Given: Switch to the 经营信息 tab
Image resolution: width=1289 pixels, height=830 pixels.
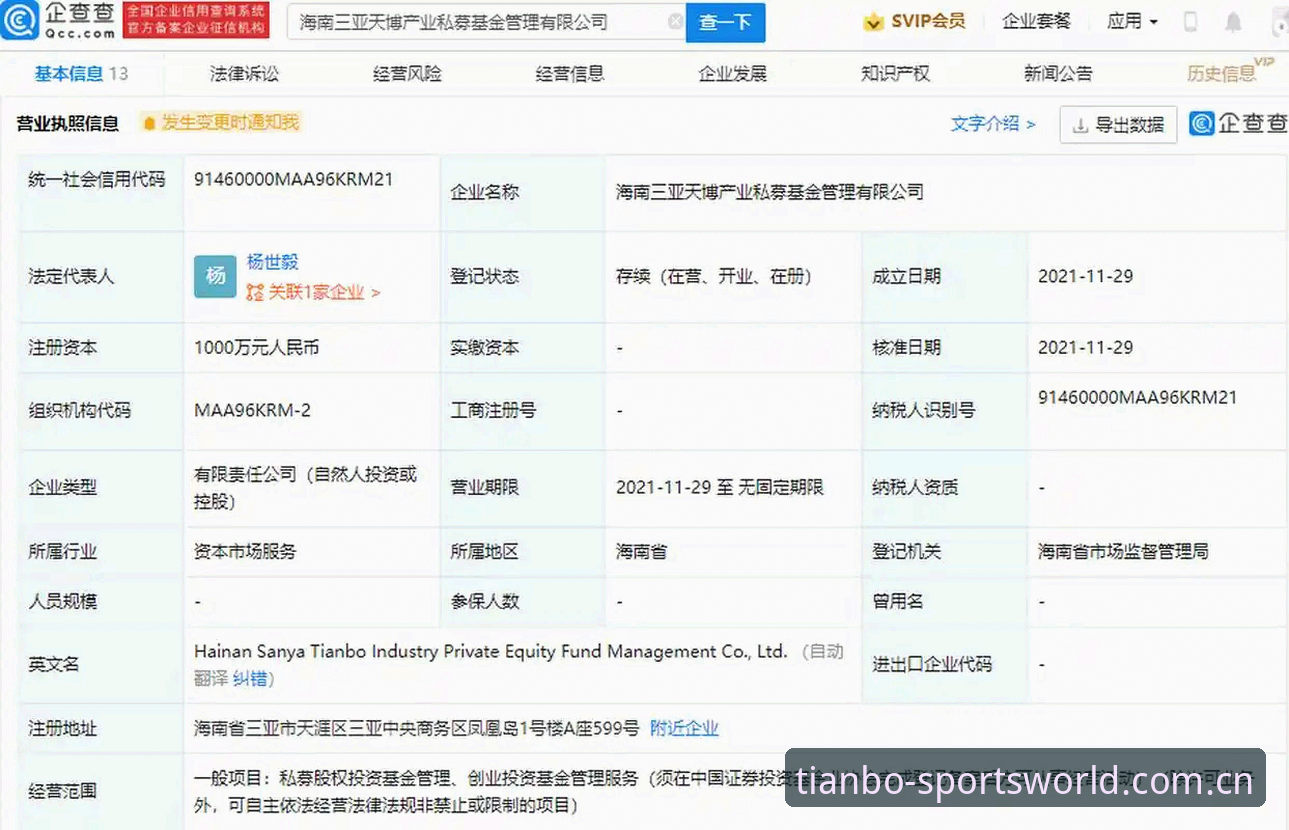Looking at the screenshot, I should coord(570,73).
